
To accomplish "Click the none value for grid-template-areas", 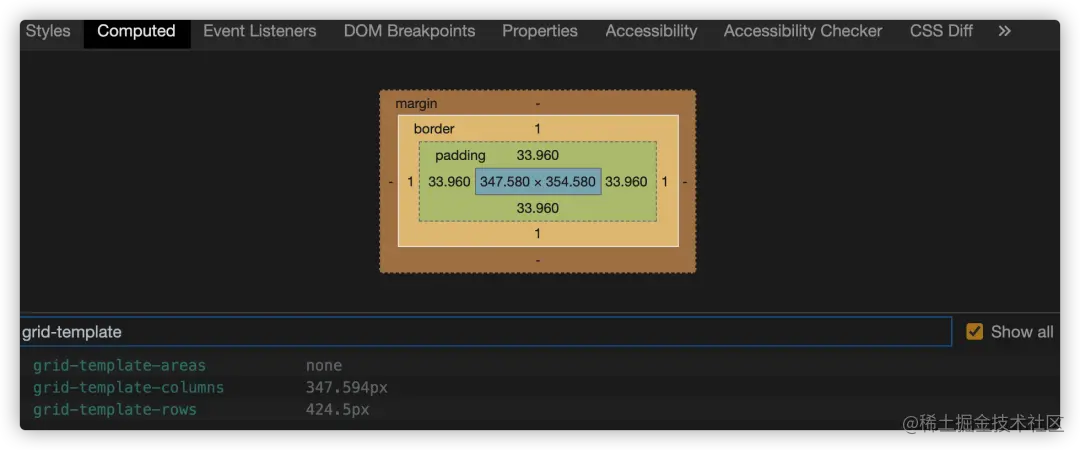I will [x=324, y=365].
